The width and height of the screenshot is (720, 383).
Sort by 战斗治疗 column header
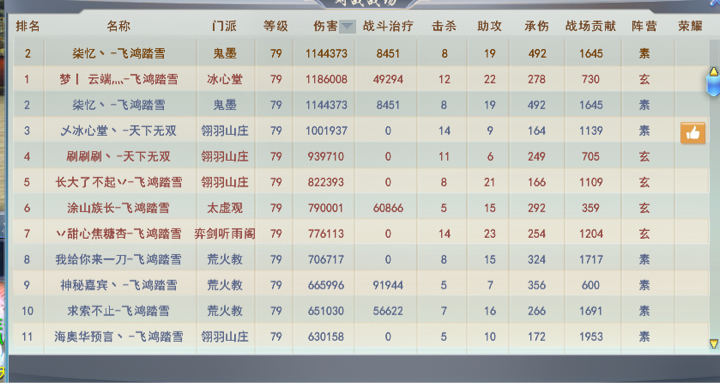[x=388, y=26]
